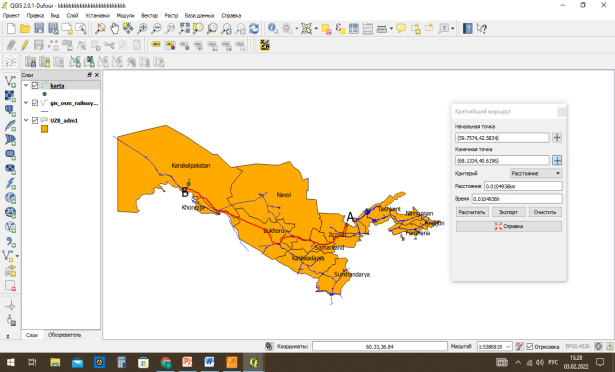This screenshot has height=372, width=615.
Task: Open the Растр menu
Action: [171, 16]
